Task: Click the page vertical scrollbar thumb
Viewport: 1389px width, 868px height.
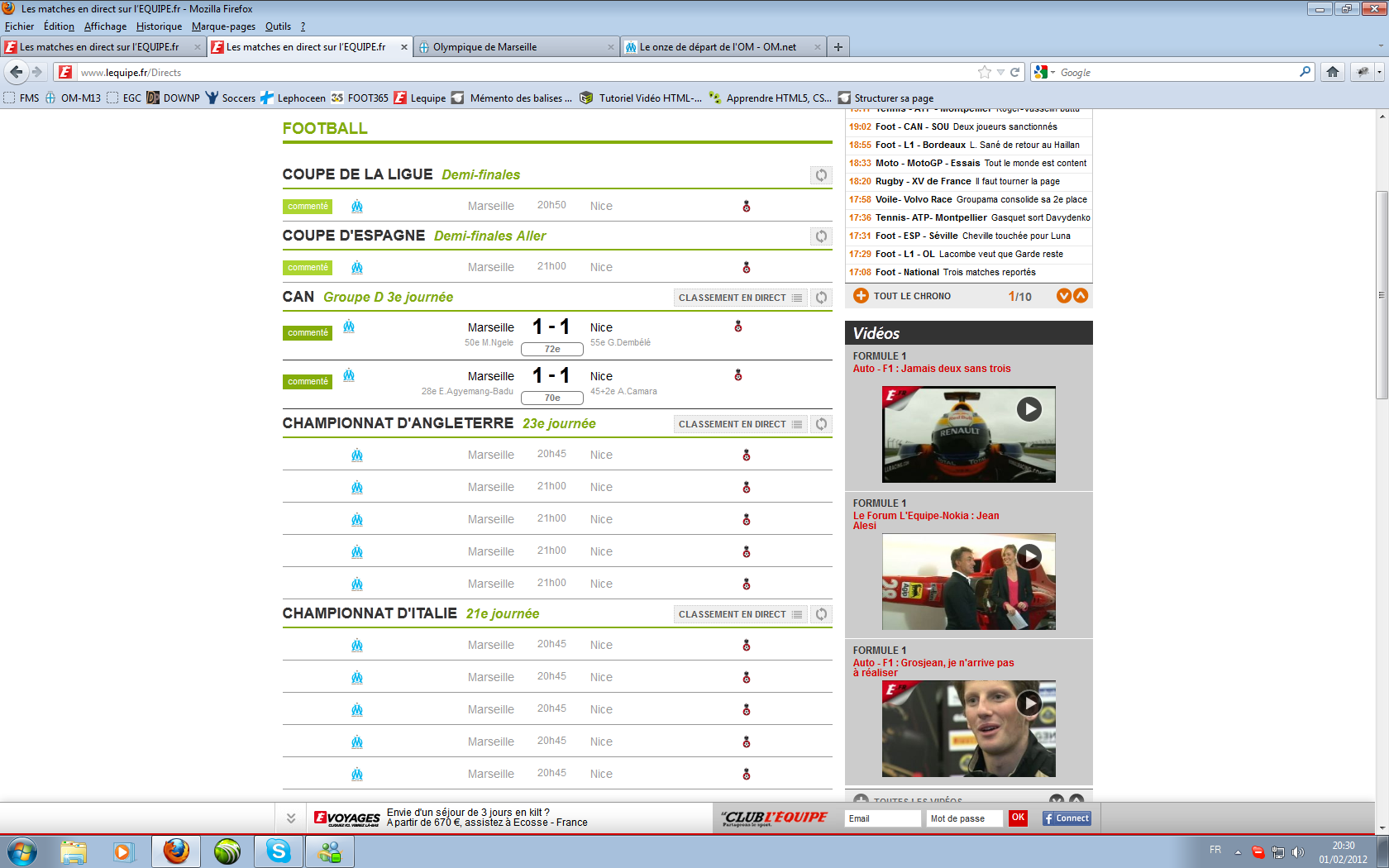Action: [1382, 295]
